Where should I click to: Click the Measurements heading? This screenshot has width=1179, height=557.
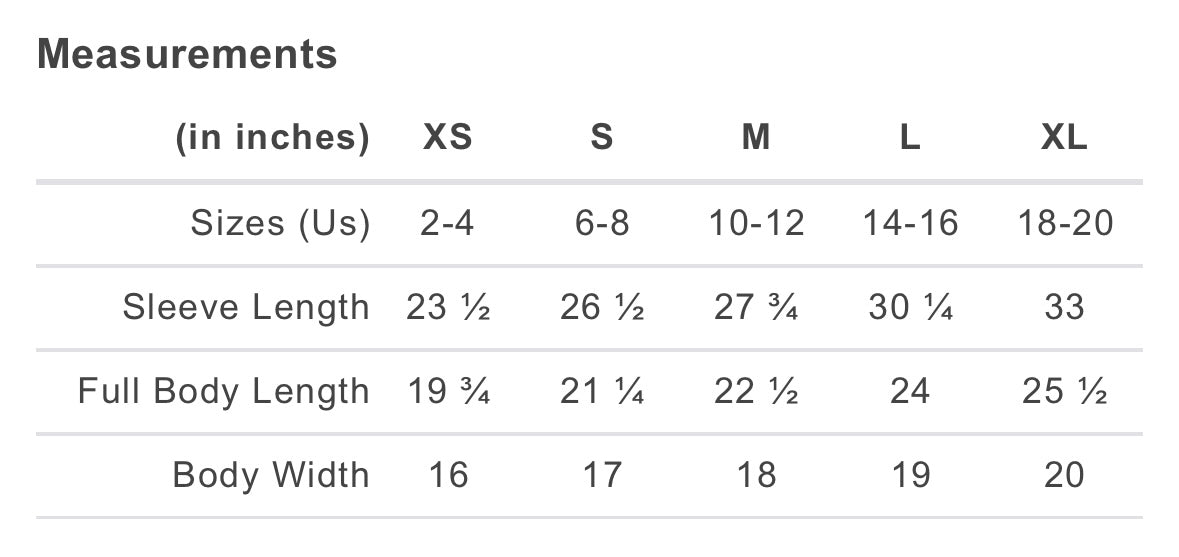[x=187, y=54]
